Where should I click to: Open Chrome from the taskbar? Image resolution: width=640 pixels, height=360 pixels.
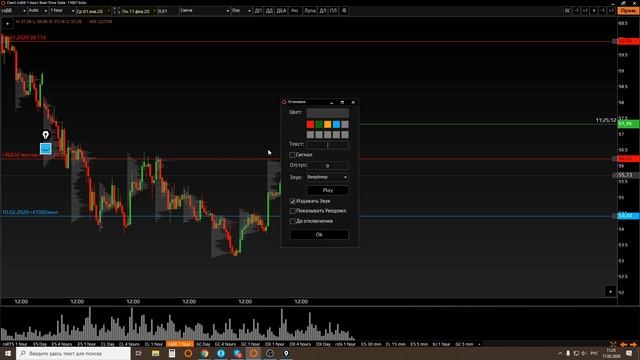204,353
